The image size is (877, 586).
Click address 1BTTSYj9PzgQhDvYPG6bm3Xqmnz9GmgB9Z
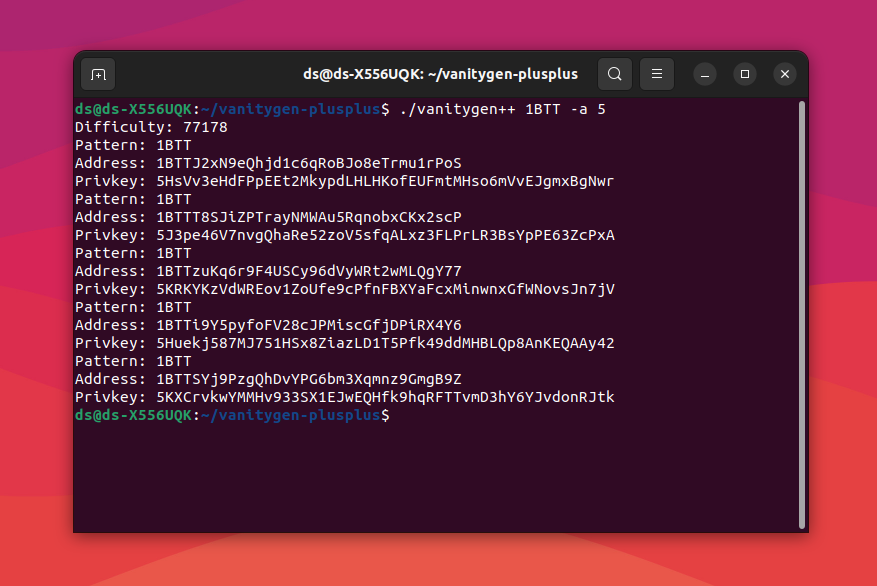[309, 379]
